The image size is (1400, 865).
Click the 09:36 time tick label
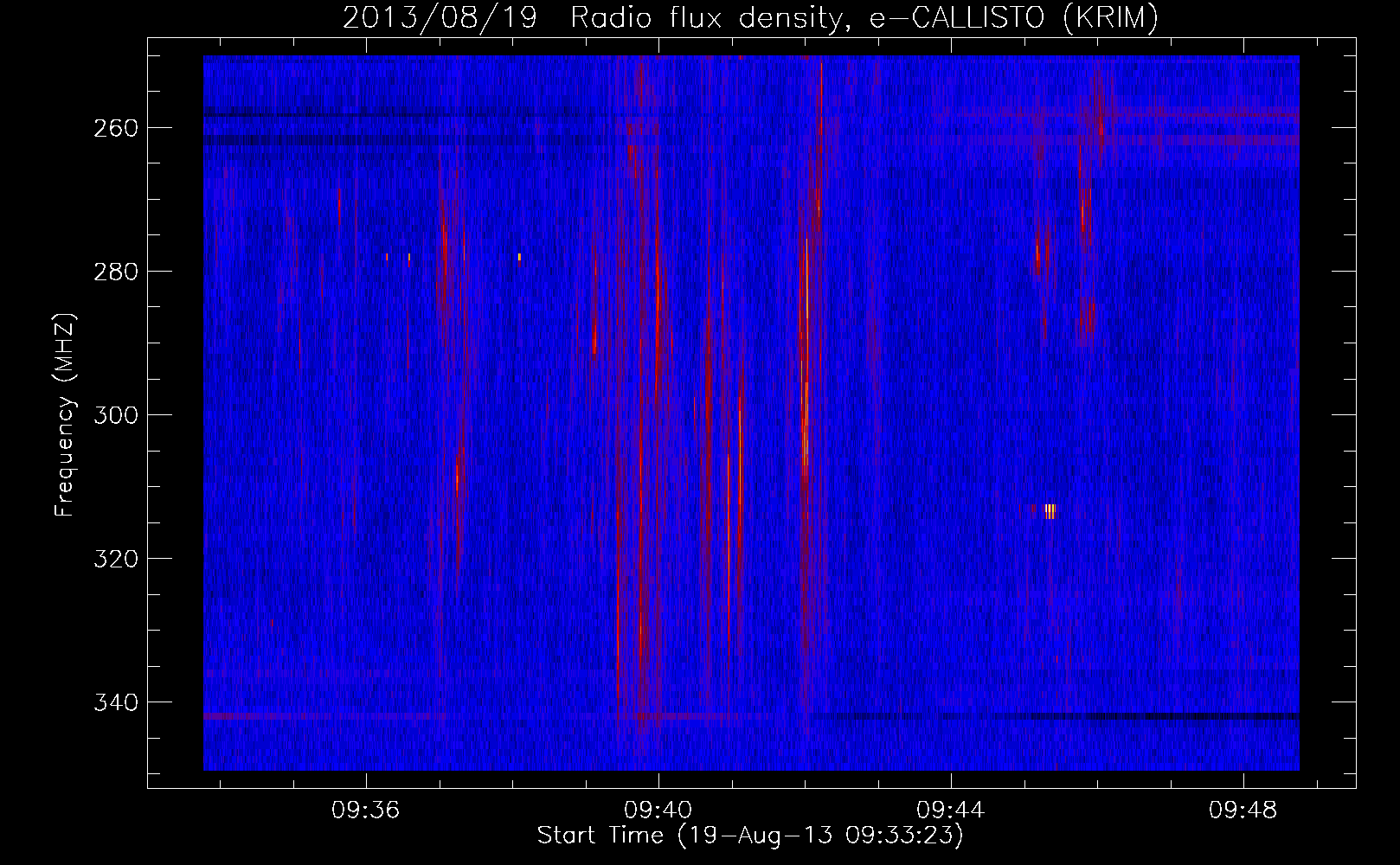tap(366, 811)
